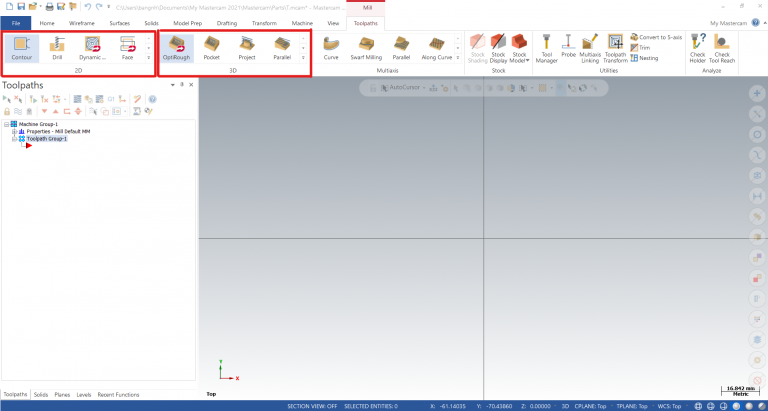Open the Model Prep ribbon tab
Screen dimensions: 768x411
pos(188,23)
